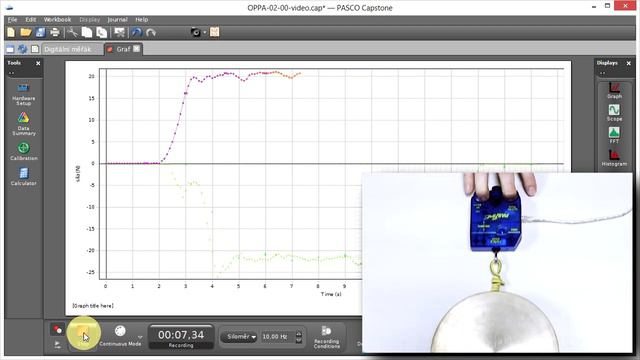Open the Calibration tool
The image size is (640, 360).
point(23,151)
